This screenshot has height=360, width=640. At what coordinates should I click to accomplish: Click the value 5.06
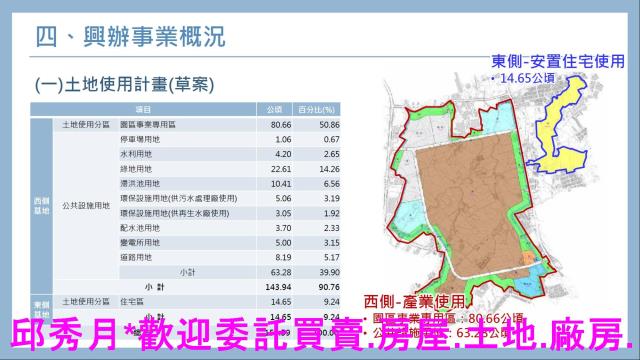pyautogui.click(x=283, y=198)
